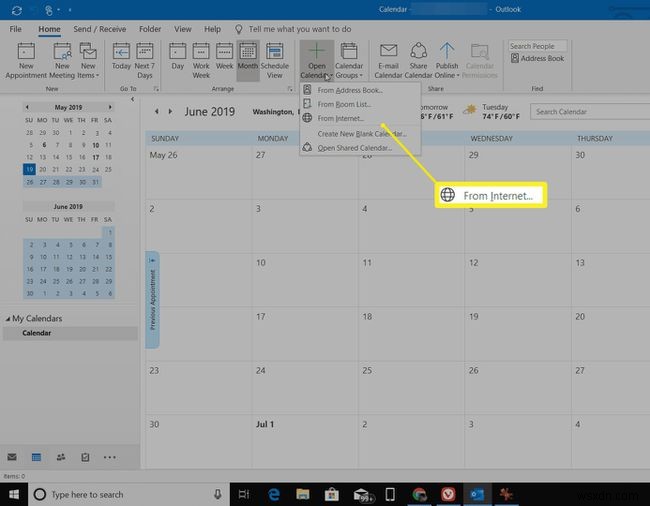
Task: Expand the Go To group dialog launcher
Action: [x=156, y=89]
